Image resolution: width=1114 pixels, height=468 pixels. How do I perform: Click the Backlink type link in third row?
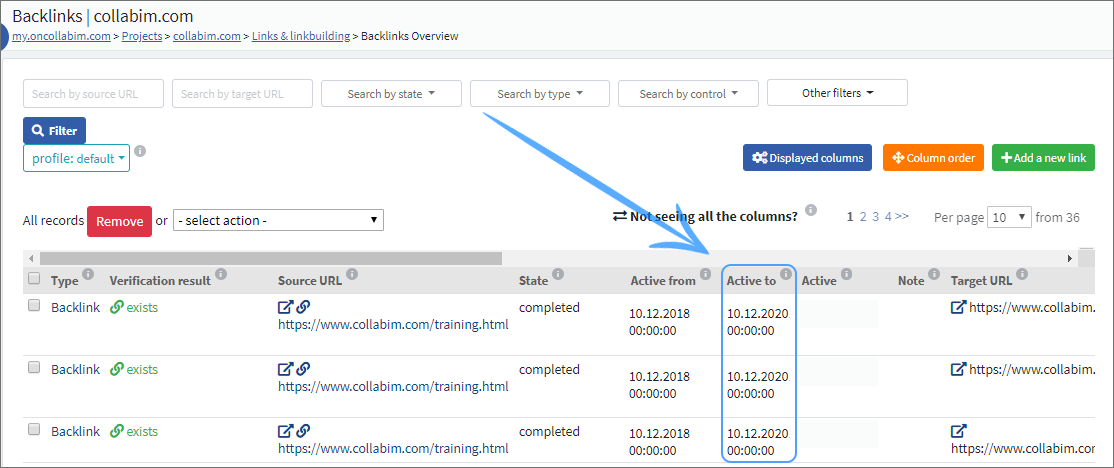(x=75, y=431)
